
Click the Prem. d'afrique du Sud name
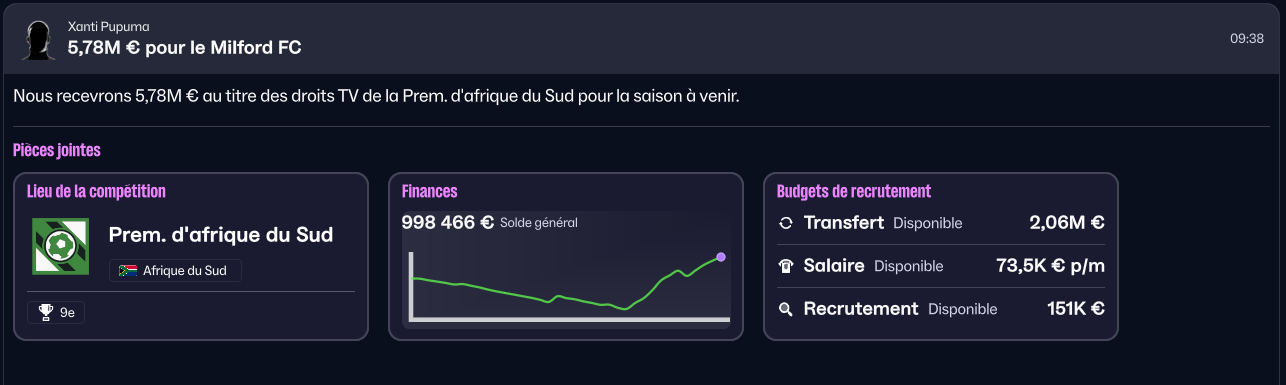point(221,235)
